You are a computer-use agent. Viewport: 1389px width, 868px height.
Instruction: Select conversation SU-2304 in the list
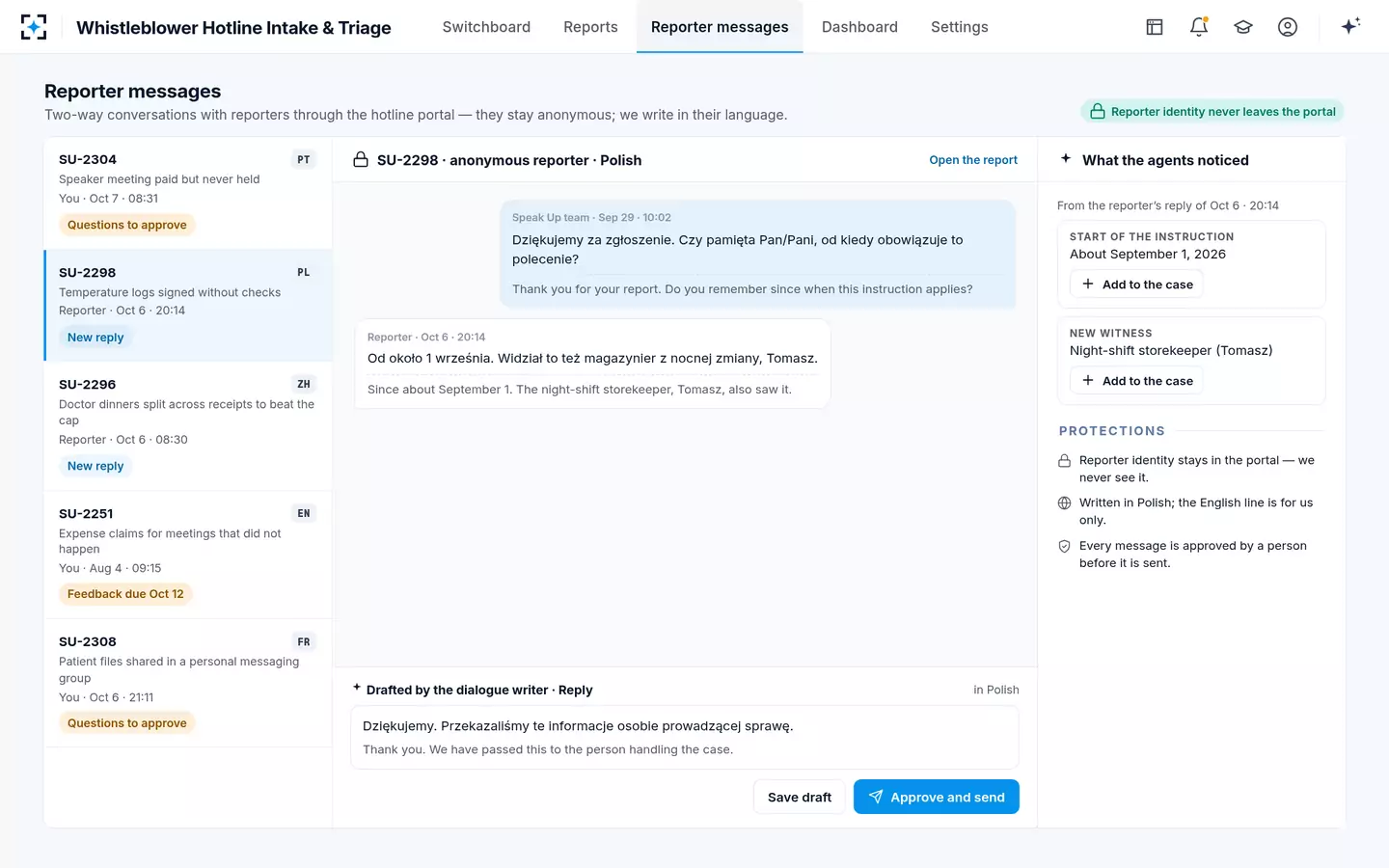(x=188, y=193)
